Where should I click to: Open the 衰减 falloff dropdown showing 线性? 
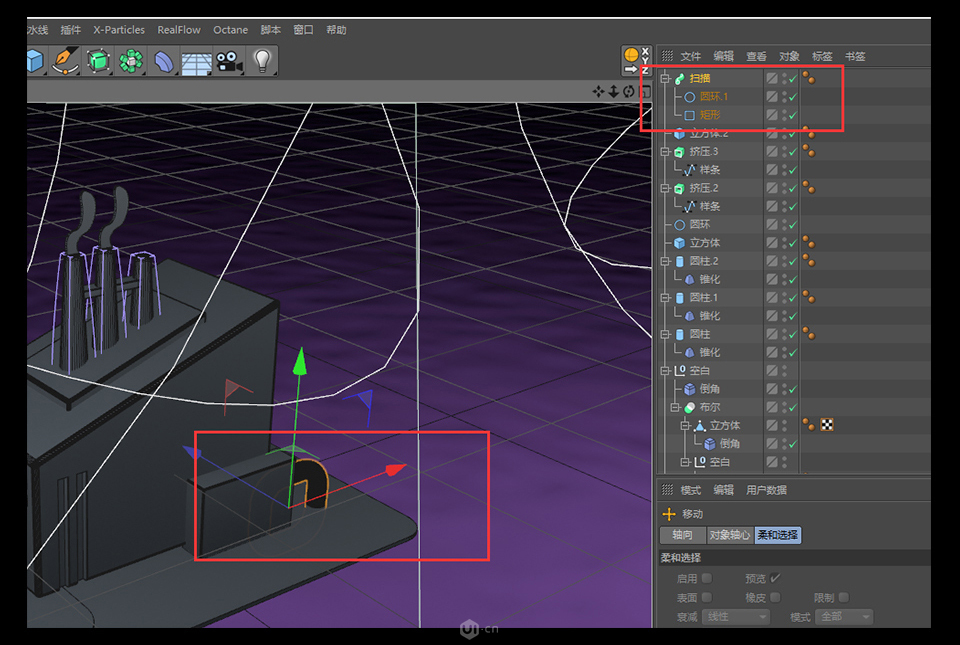click(736, 617)
